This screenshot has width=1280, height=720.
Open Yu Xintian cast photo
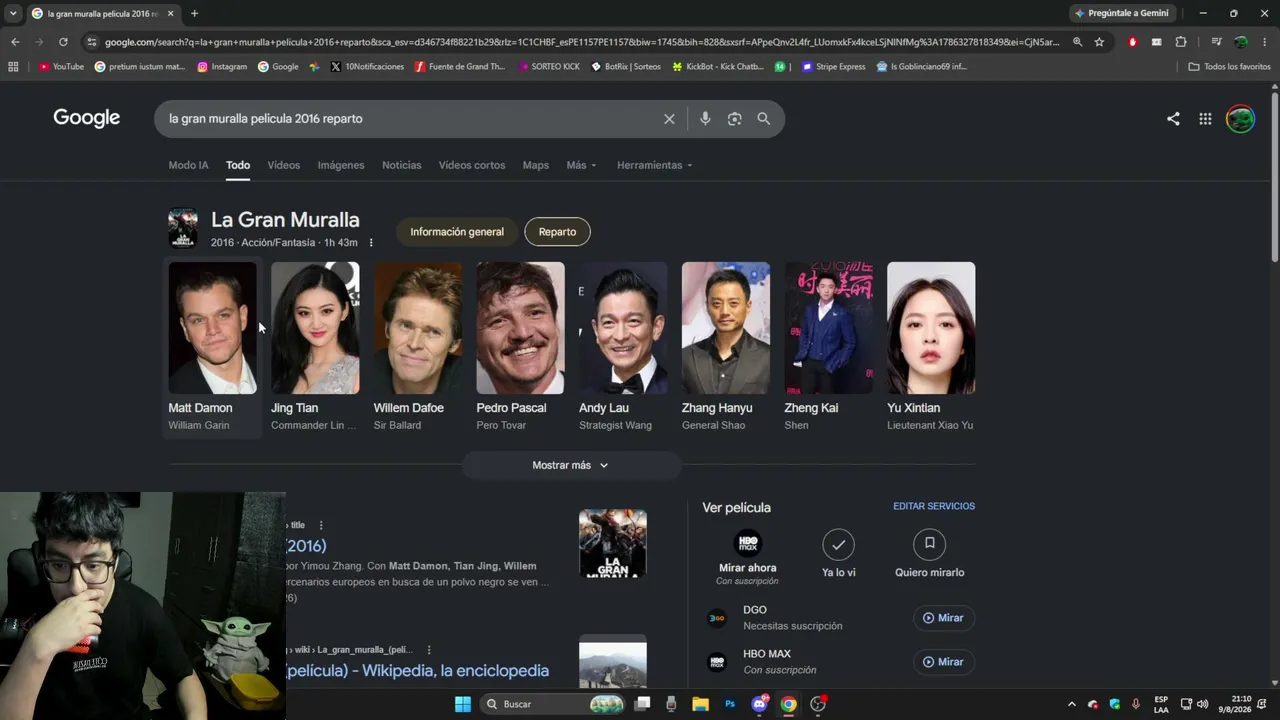(x=931, y=328)
